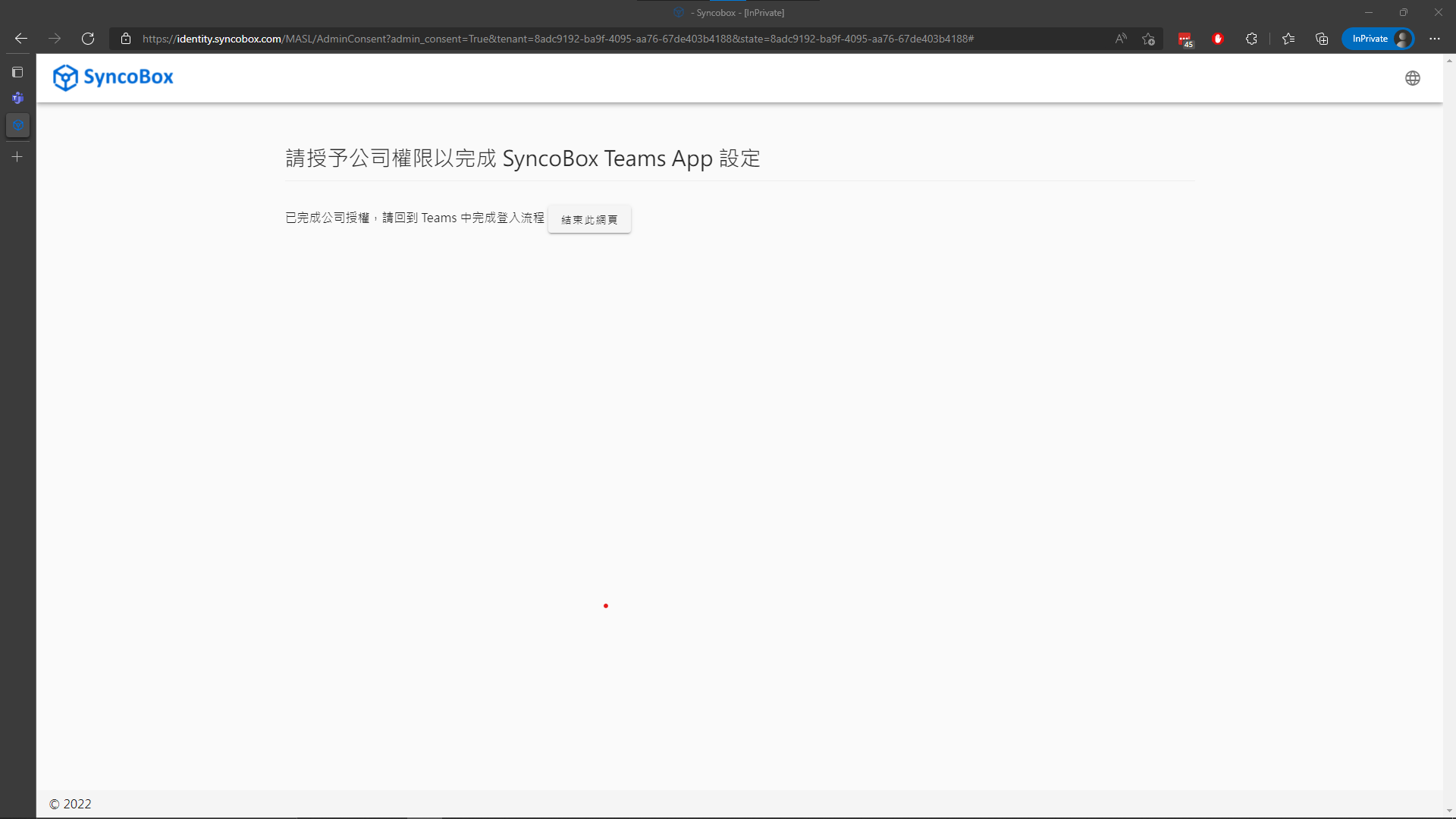Image resolution: width=1456 pixels, height=819 pixels.
Task: Open the Favorites list
Action: (1288, 39)
